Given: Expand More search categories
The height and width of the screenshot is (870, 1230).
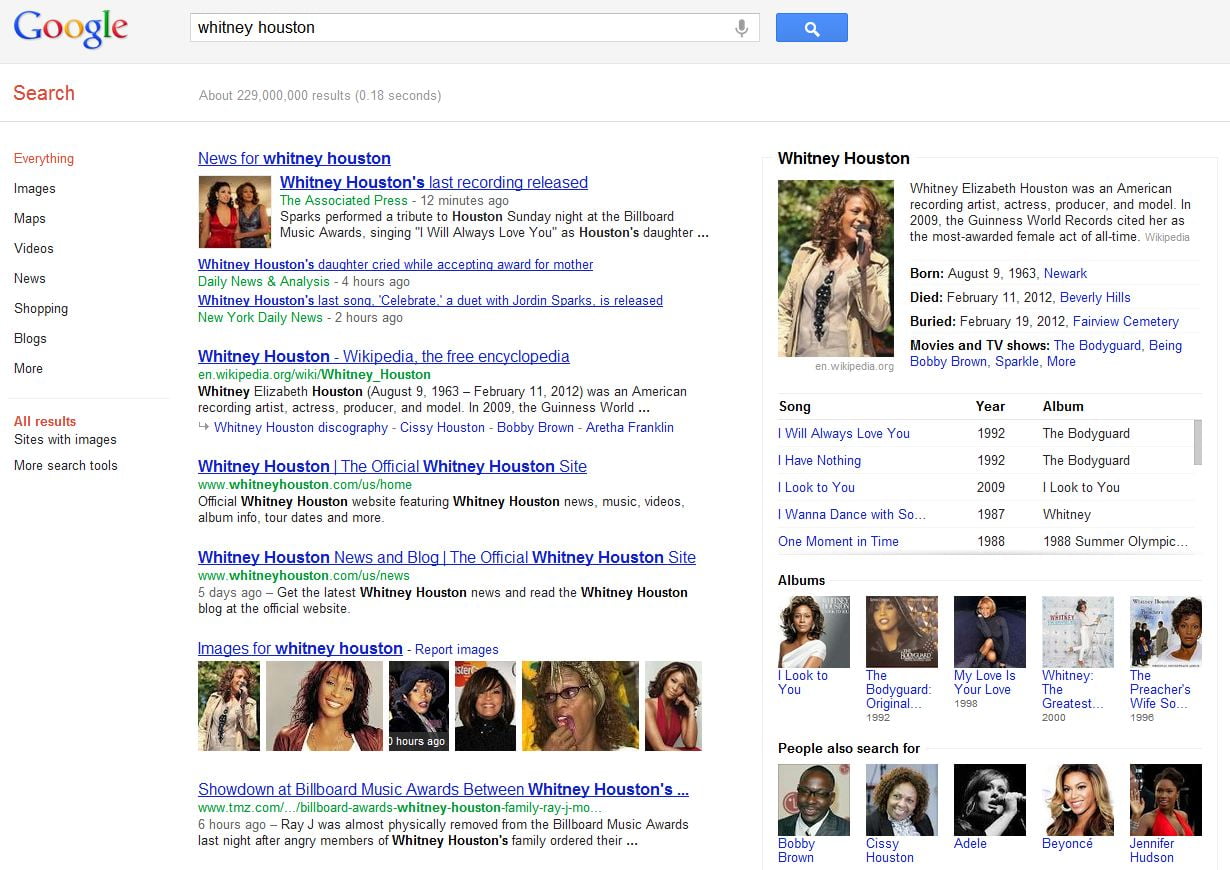Looking at the screenshot, I should click(x=28, y=368).
